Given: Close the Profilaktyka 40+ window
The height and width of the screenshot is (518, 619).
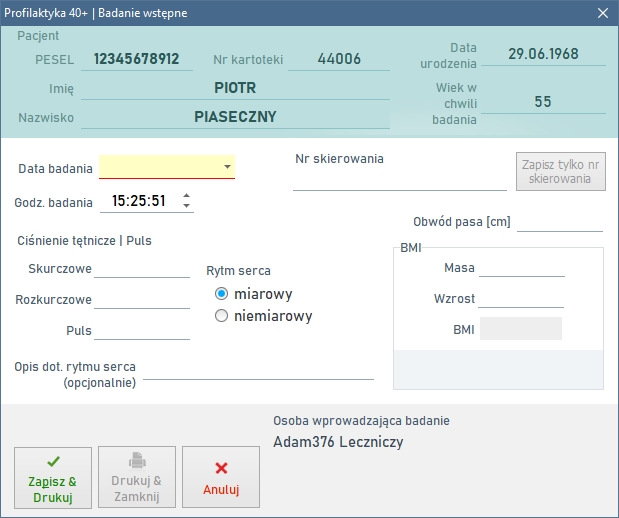Looking at the screenshot, I should 602,13.
